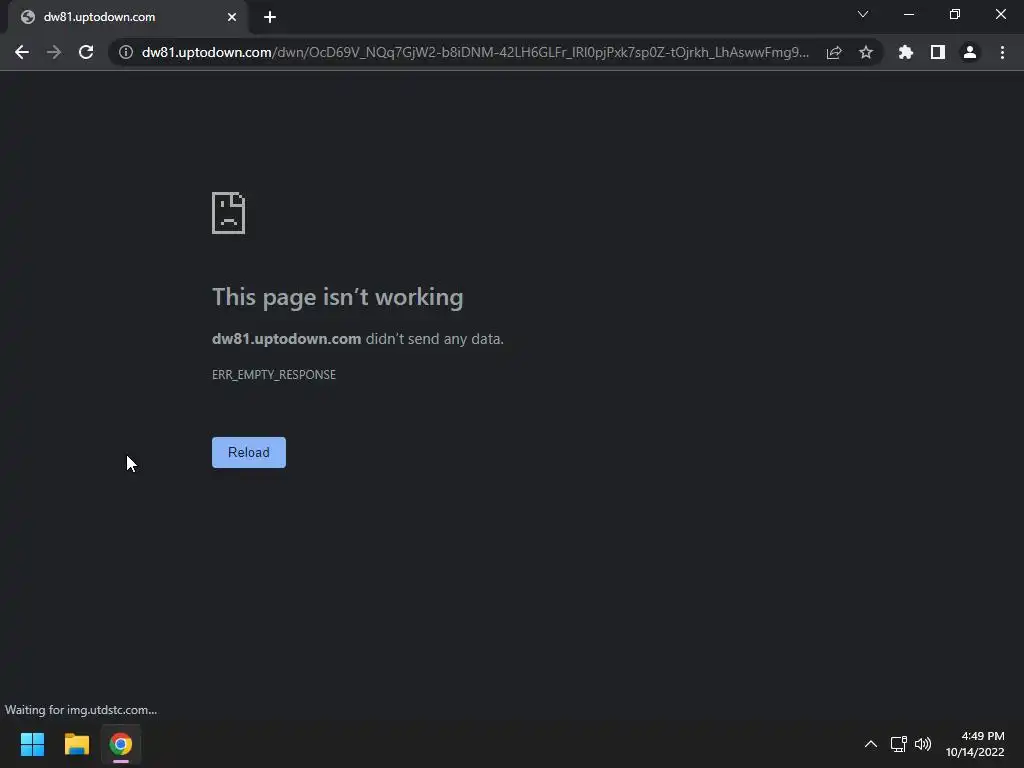Toggle the browser side panel
This screenshot has height=768, width=1024.
click(938, 52)
